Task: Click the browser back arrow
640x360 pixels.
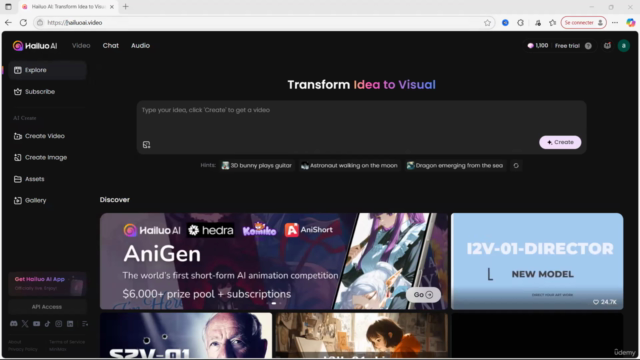Action: click(x=8, y=22)
